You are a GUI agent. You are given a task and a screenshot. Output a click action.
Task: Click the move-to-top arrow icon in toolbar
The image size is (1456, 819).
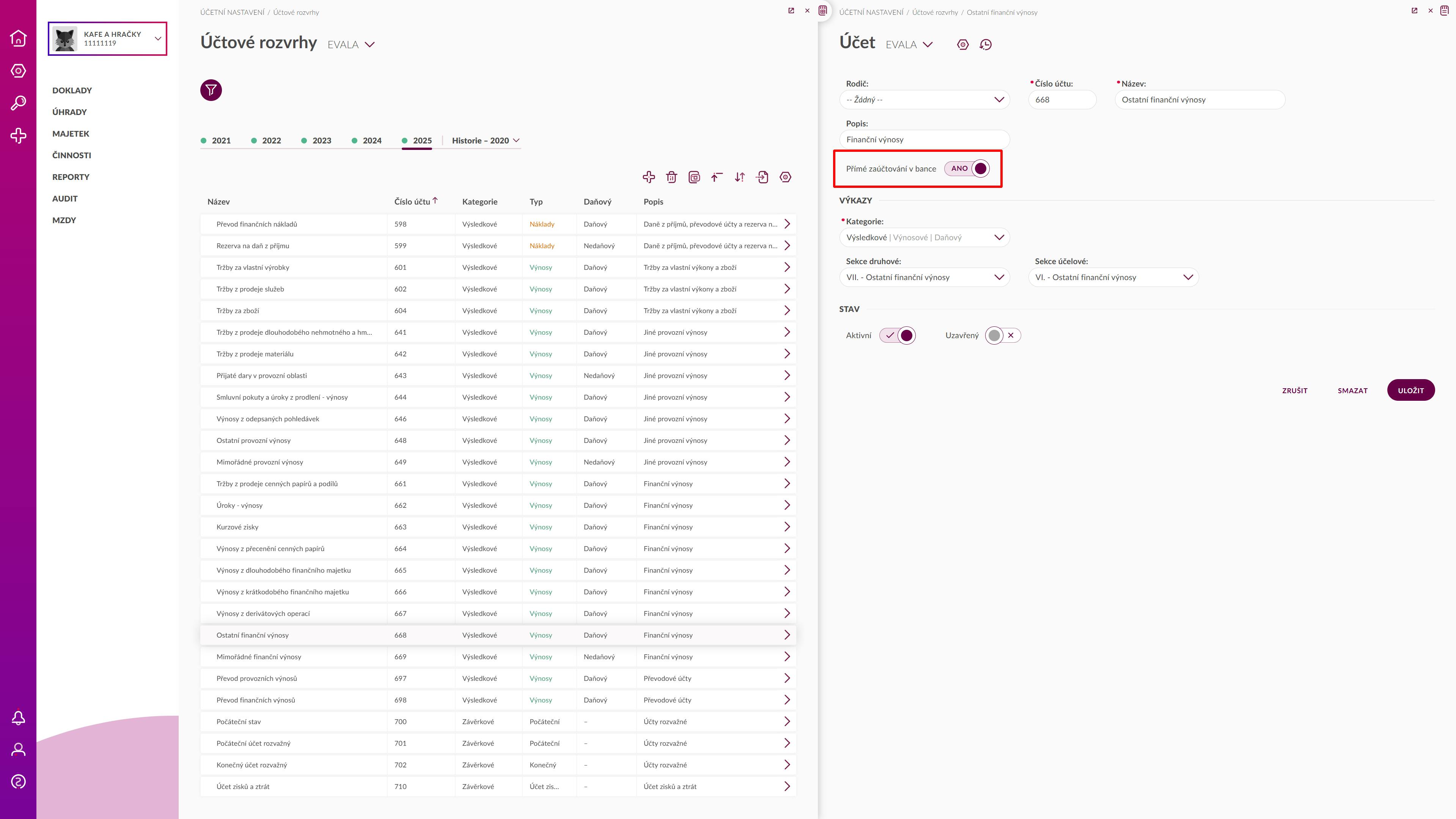717,177
